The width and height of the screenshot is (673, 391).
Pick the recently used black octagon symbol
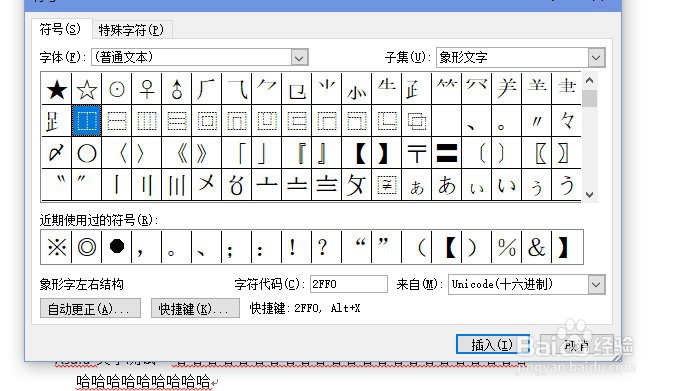[117, 247]
